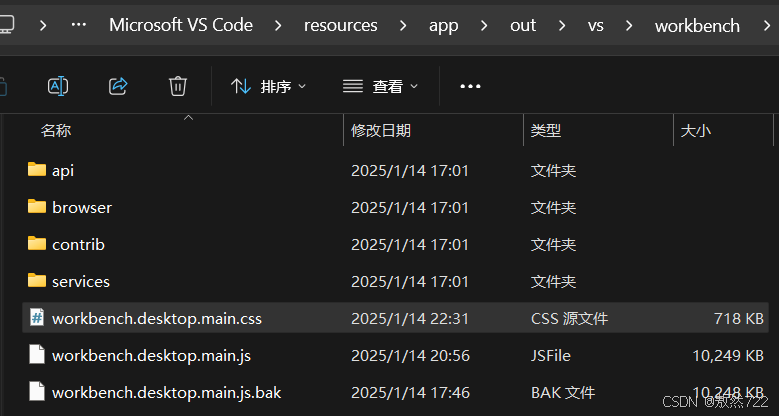Image resolution: width=779 pixels, height=416 pixels.
Task: Open the 查看 view dropdown
Action: [x=381, y=86]
